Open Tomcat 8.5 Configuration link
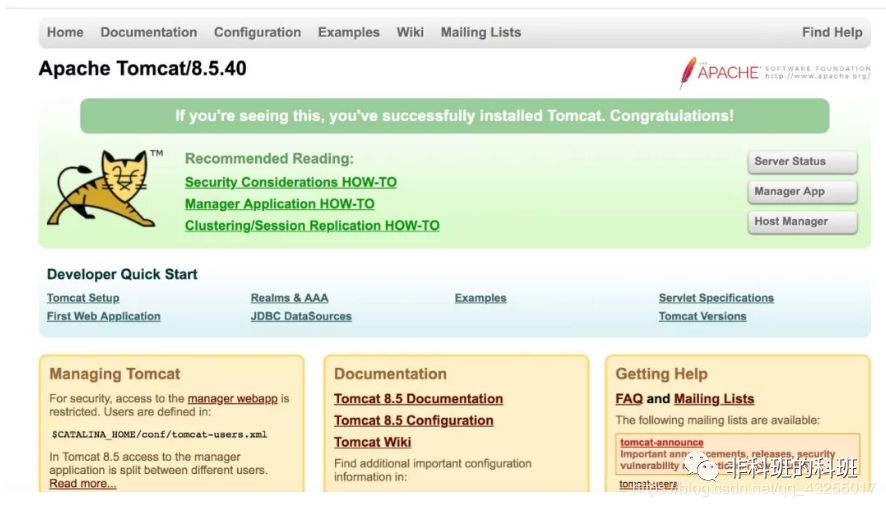Viewport: 886px width, 507px height. 414,421
